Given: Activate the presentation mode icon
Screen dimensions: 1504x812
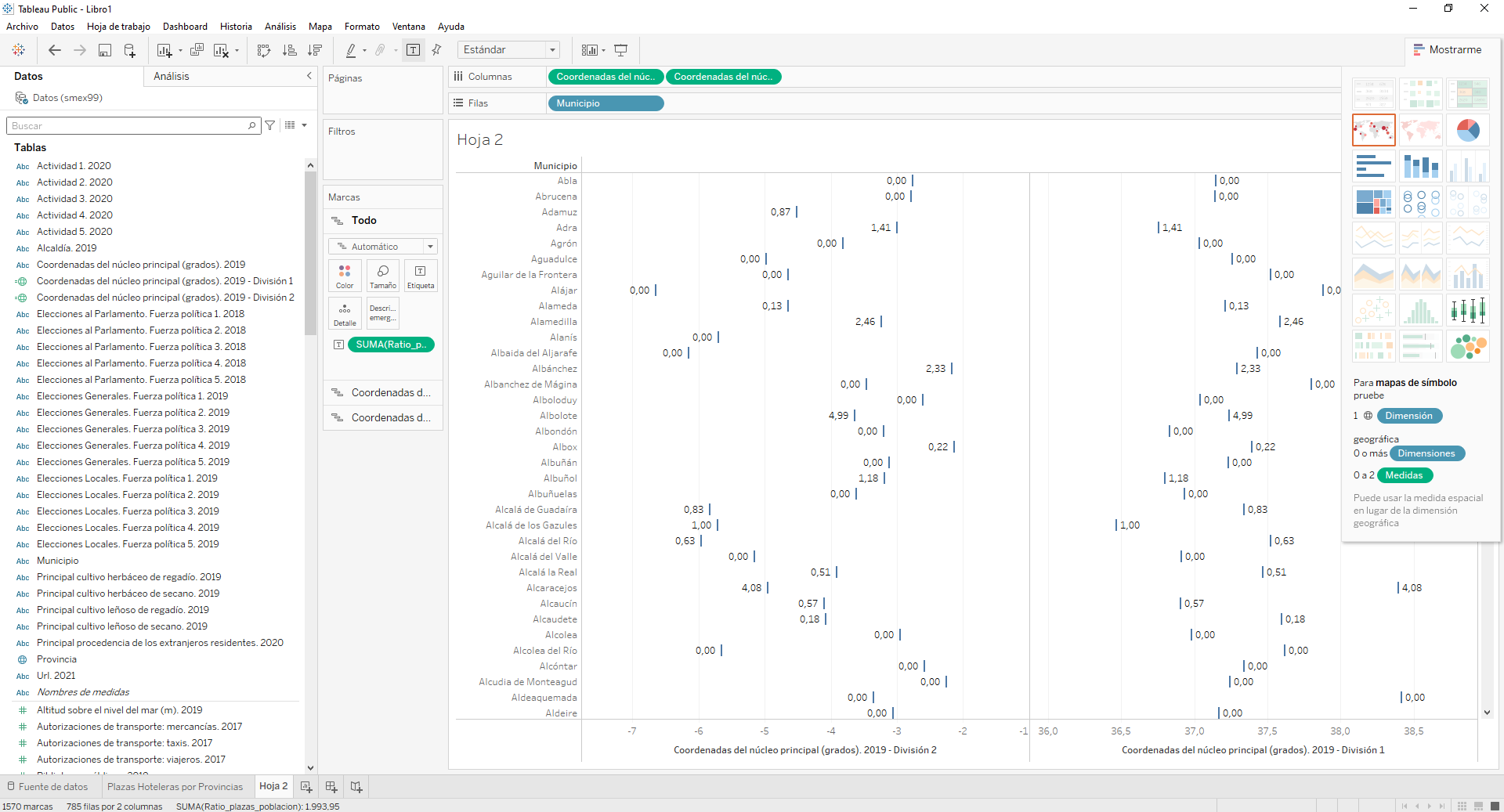Looking at the screenshot, I should point(621,49).
